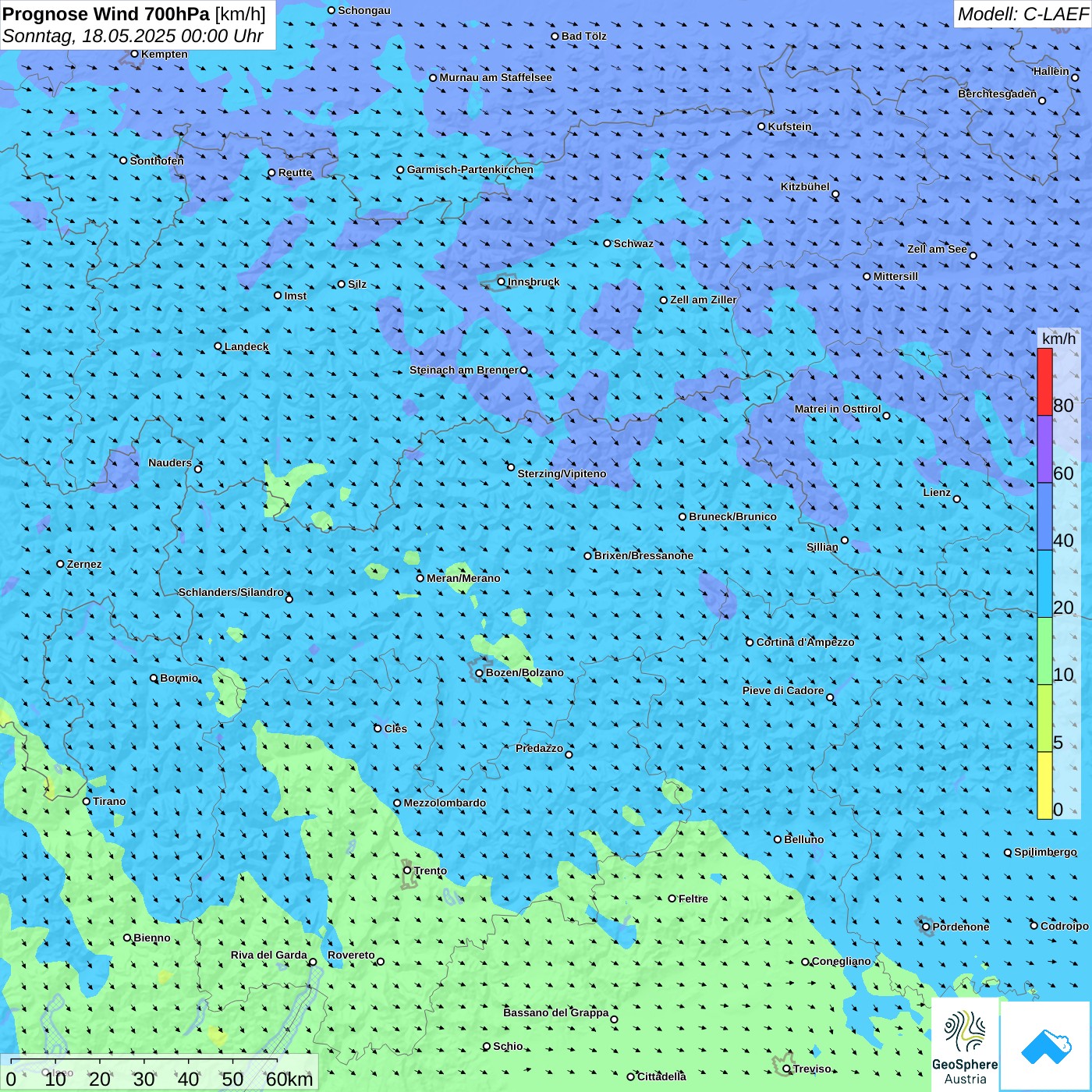Click the red segment of the wind legend
Viewport: 1092px width, 1092px height.
click(1044, 381)
